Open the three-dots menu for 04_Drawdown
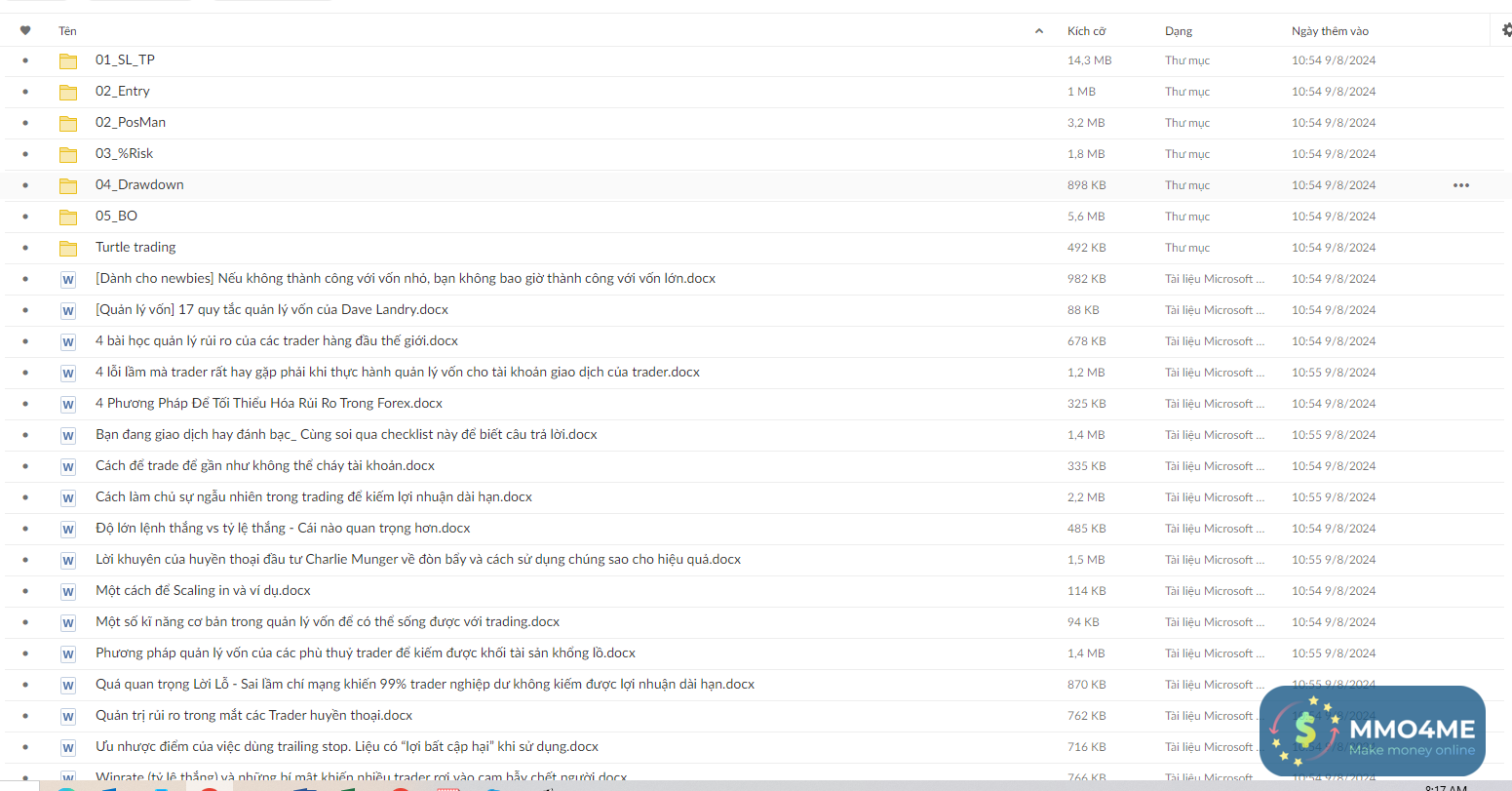The height and width of the screenshot is (791, 1512). pos(1460,185)
